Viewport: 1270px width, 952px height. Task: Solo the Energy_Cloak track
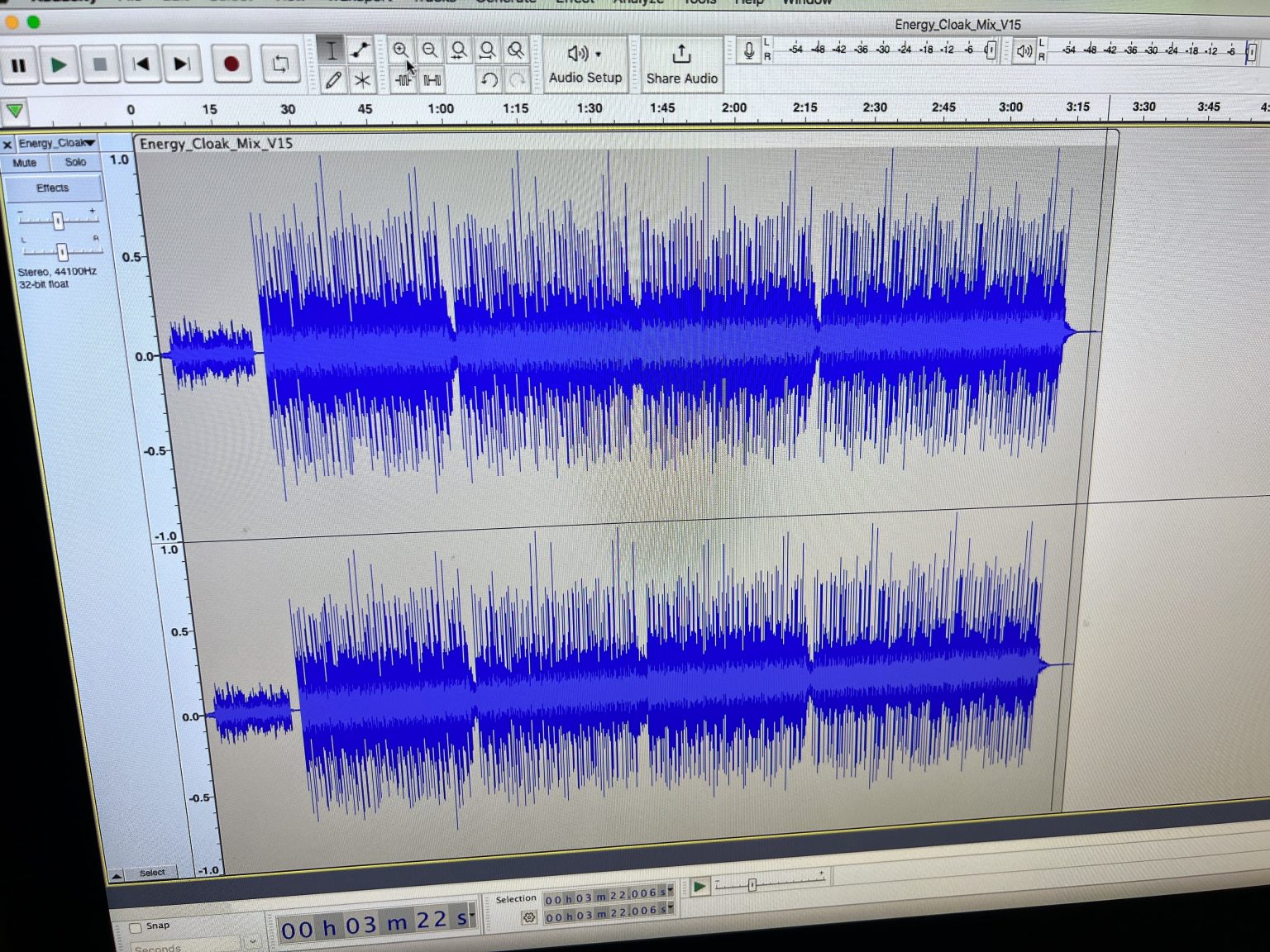pyautogui.click(x=74, y=162)
